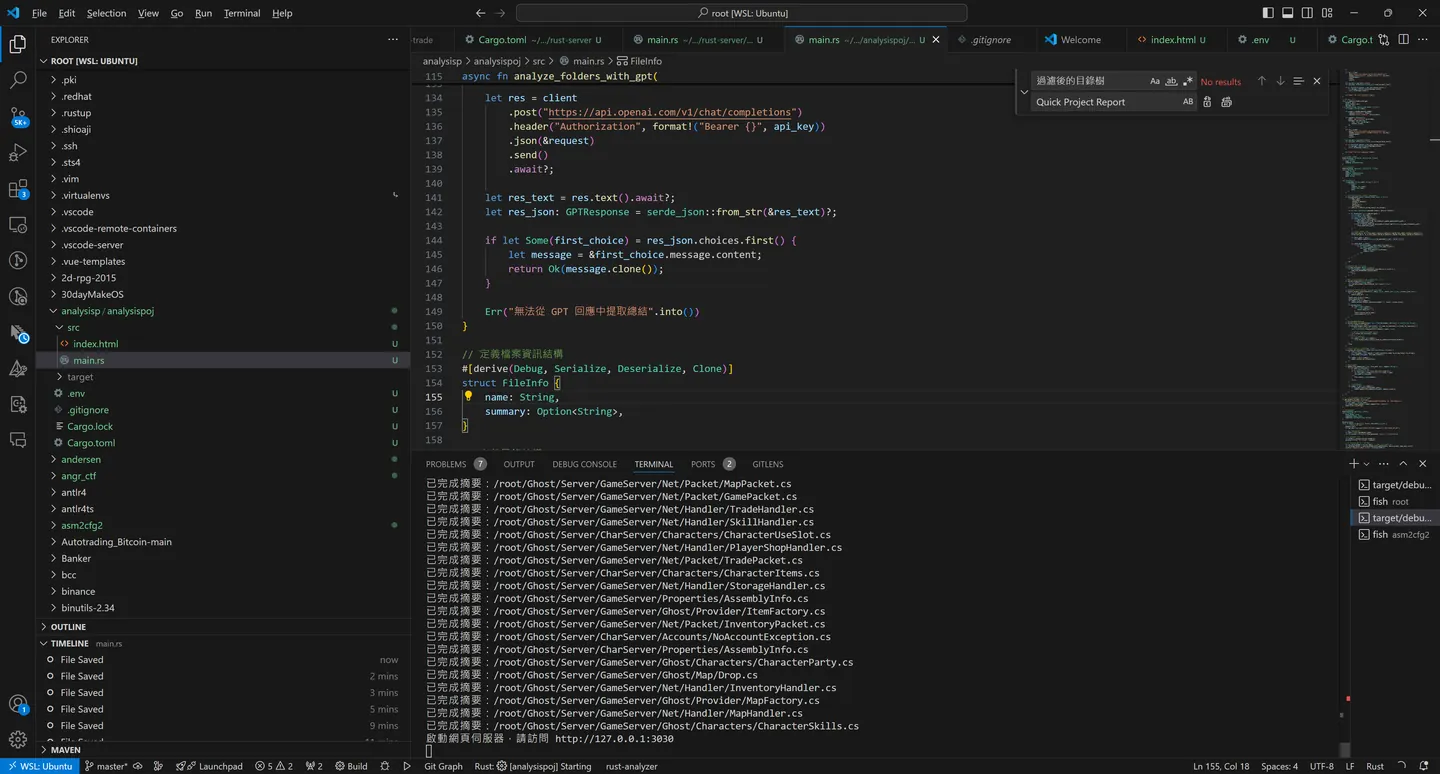The height and width of the screenshot is (774, 1440).
Task: Collapse the replace row in find widget
Action: (x=1024, y=91)
